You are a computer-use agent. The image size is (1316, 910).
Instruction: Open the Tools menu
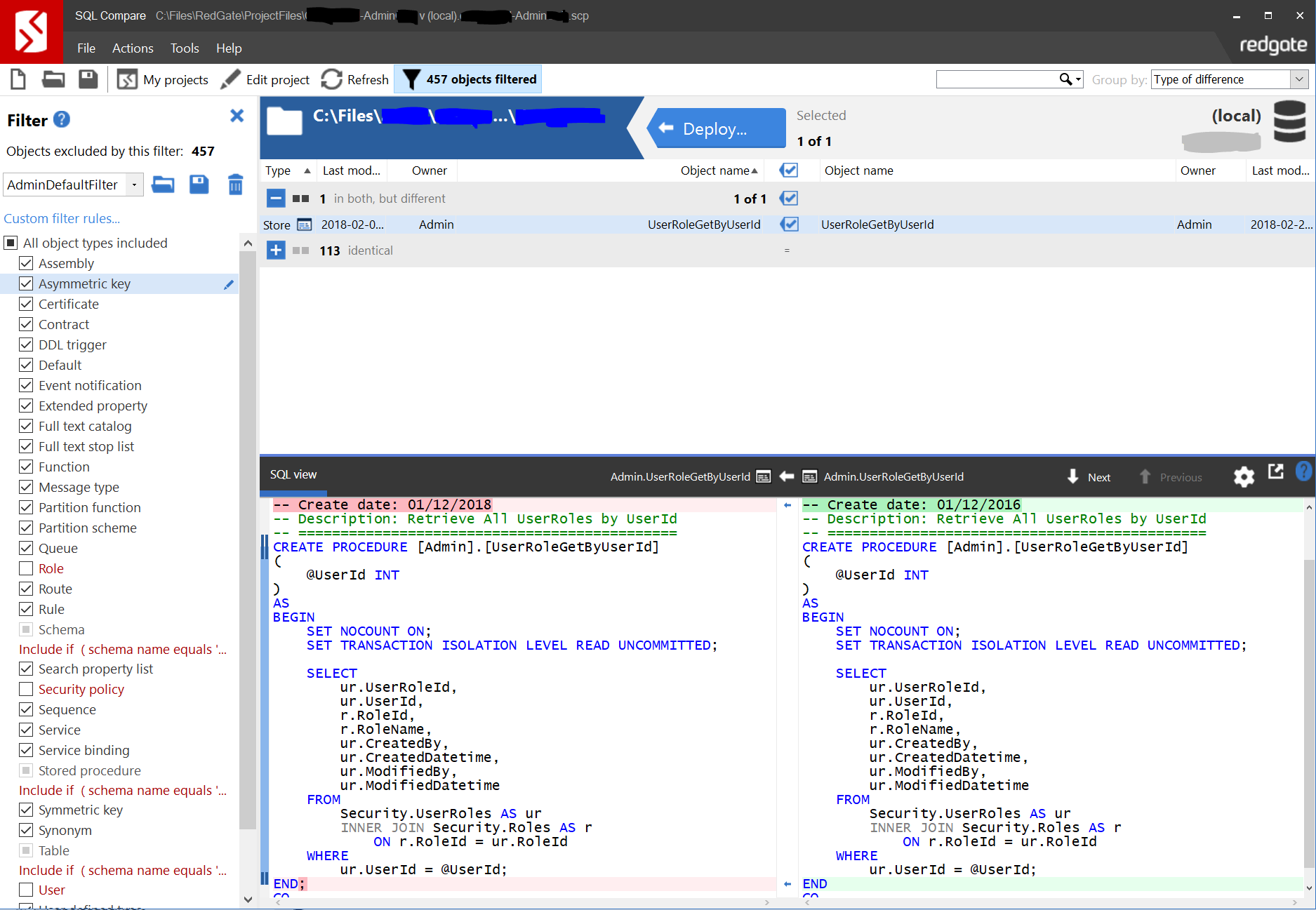(x=185, y=48)
